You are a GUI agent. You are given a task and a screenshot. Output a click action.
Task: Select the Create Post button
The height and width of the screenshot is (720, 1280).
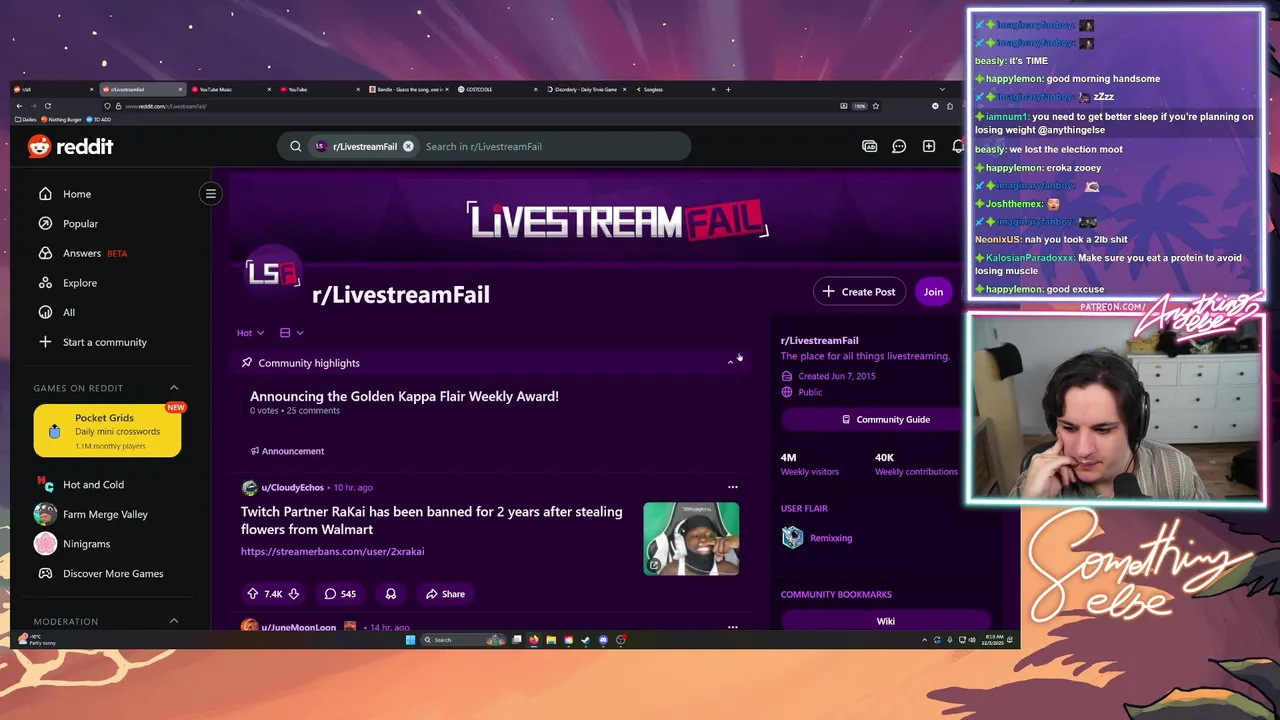pyautogui.click(x=859, y=292)
